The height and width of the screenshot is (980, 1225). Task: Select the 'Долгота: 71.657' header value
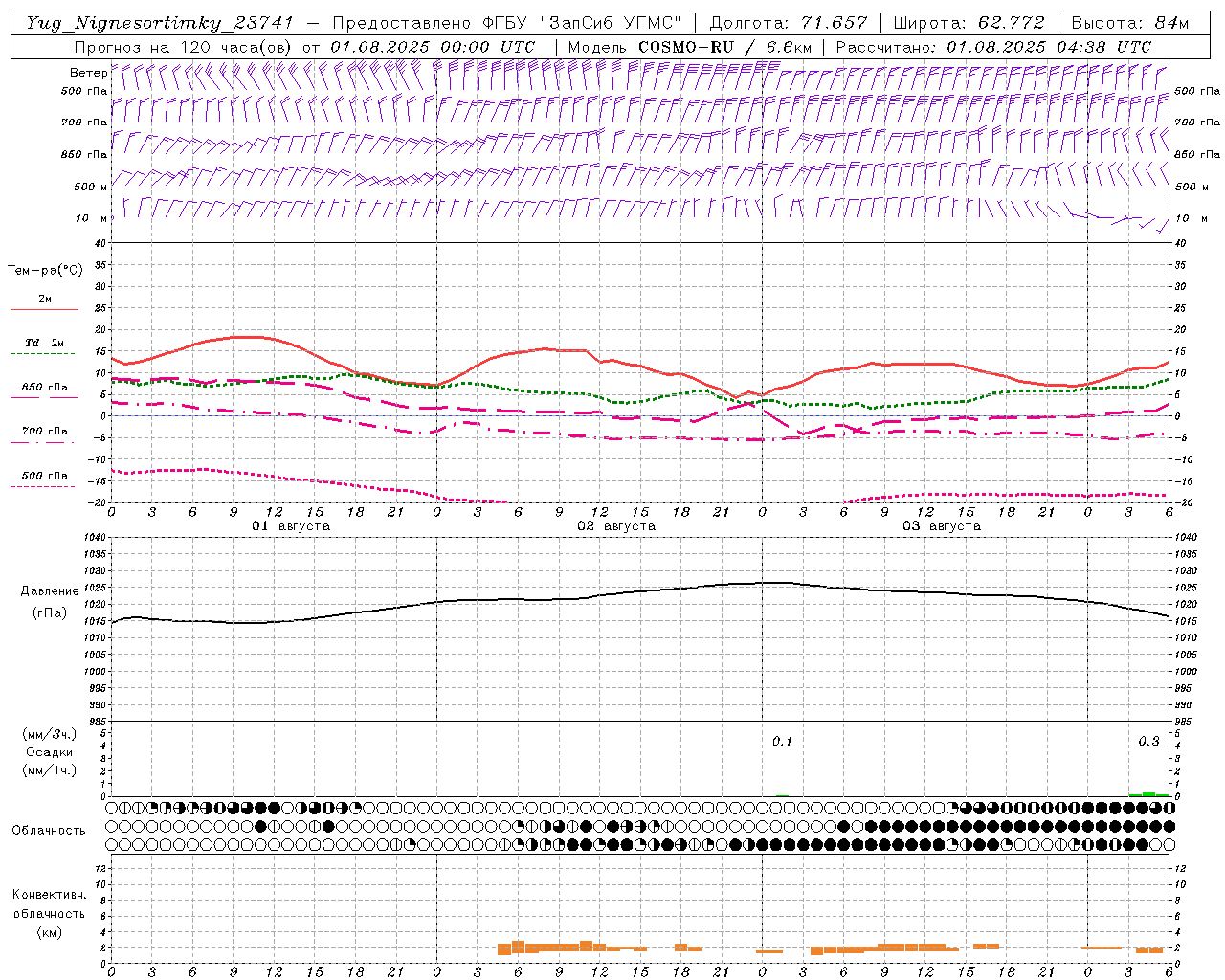pos(789,24)
